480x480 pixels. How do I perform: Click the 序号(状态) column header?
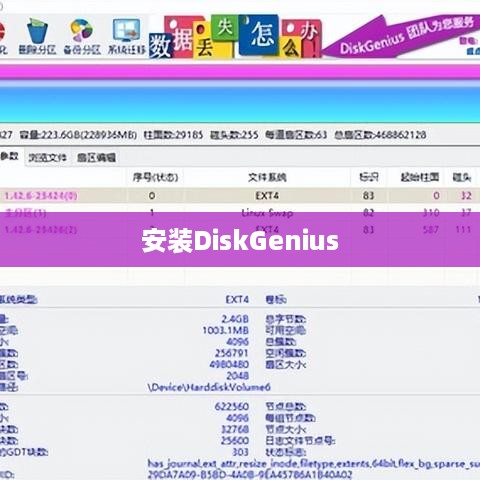155,177
